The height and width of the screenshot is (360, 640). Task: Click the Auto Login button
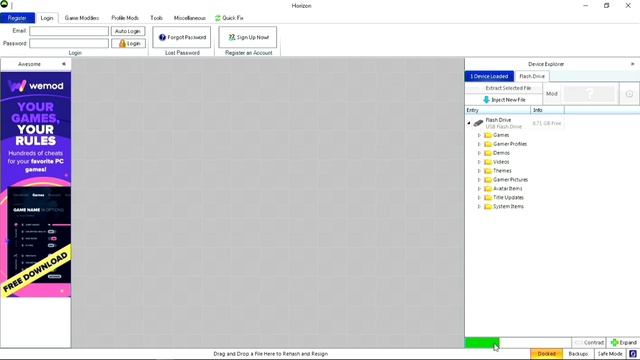point(128,31)
